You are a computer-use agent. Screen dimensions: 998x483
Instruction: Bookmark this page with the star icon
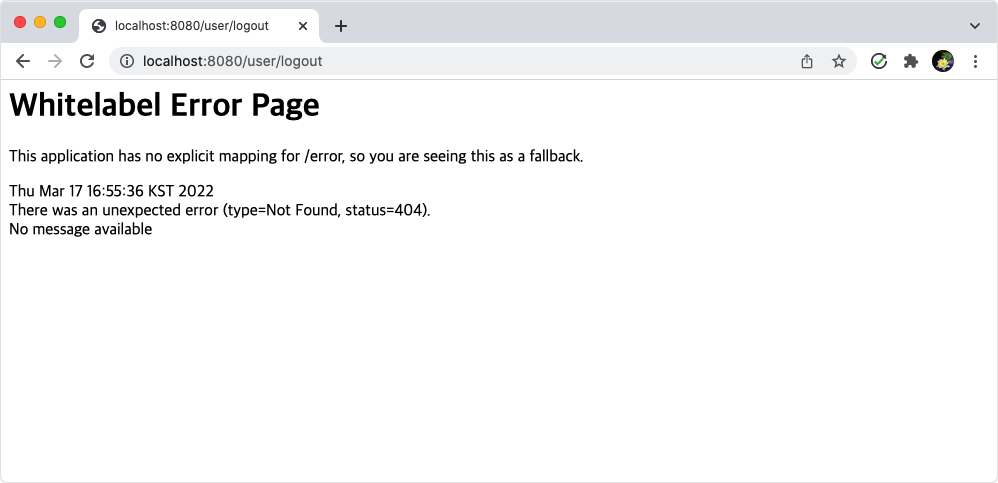click(839, 61)
